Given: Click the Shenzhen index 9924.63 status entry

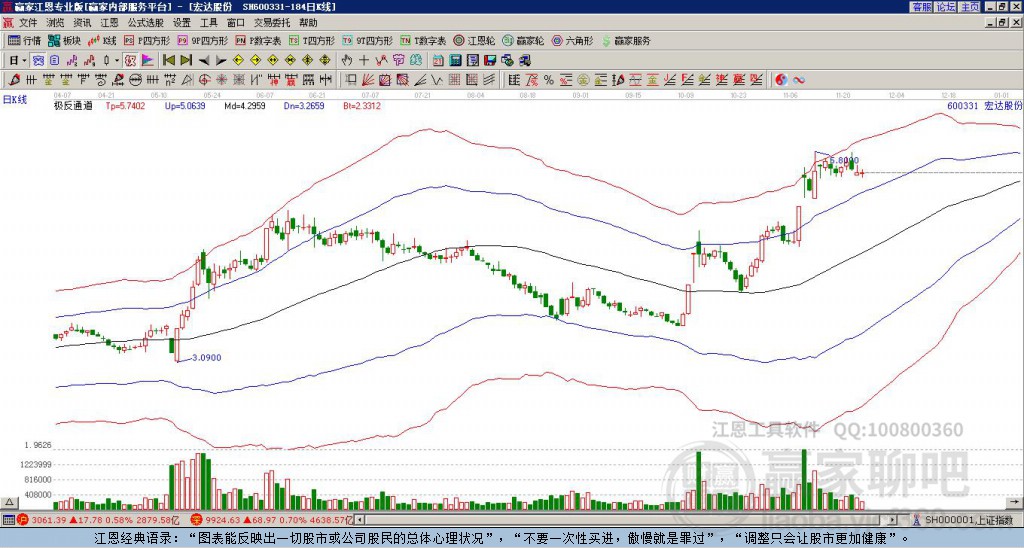Looking at the screenshot, I should tap(271, 520).
